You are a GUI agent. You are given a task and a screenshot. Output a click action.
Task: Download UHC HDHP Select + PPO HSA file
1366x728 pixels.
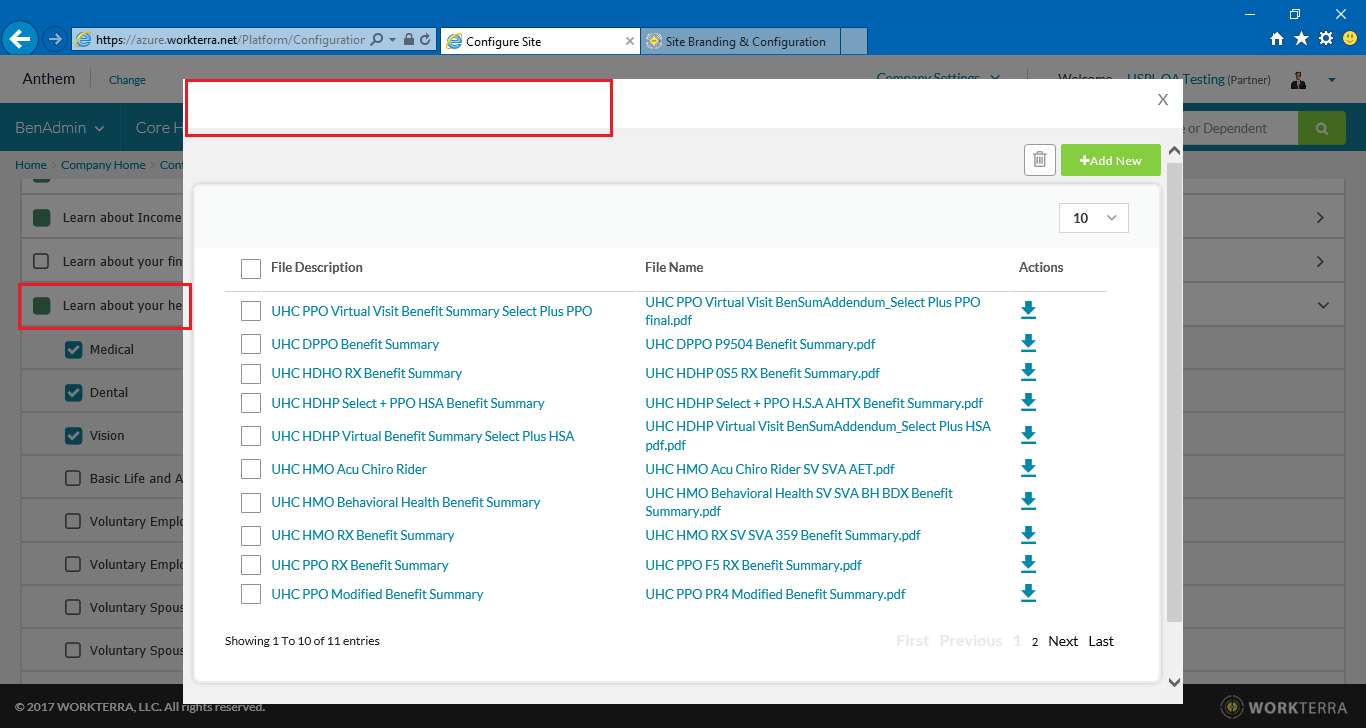(1028, 402)
